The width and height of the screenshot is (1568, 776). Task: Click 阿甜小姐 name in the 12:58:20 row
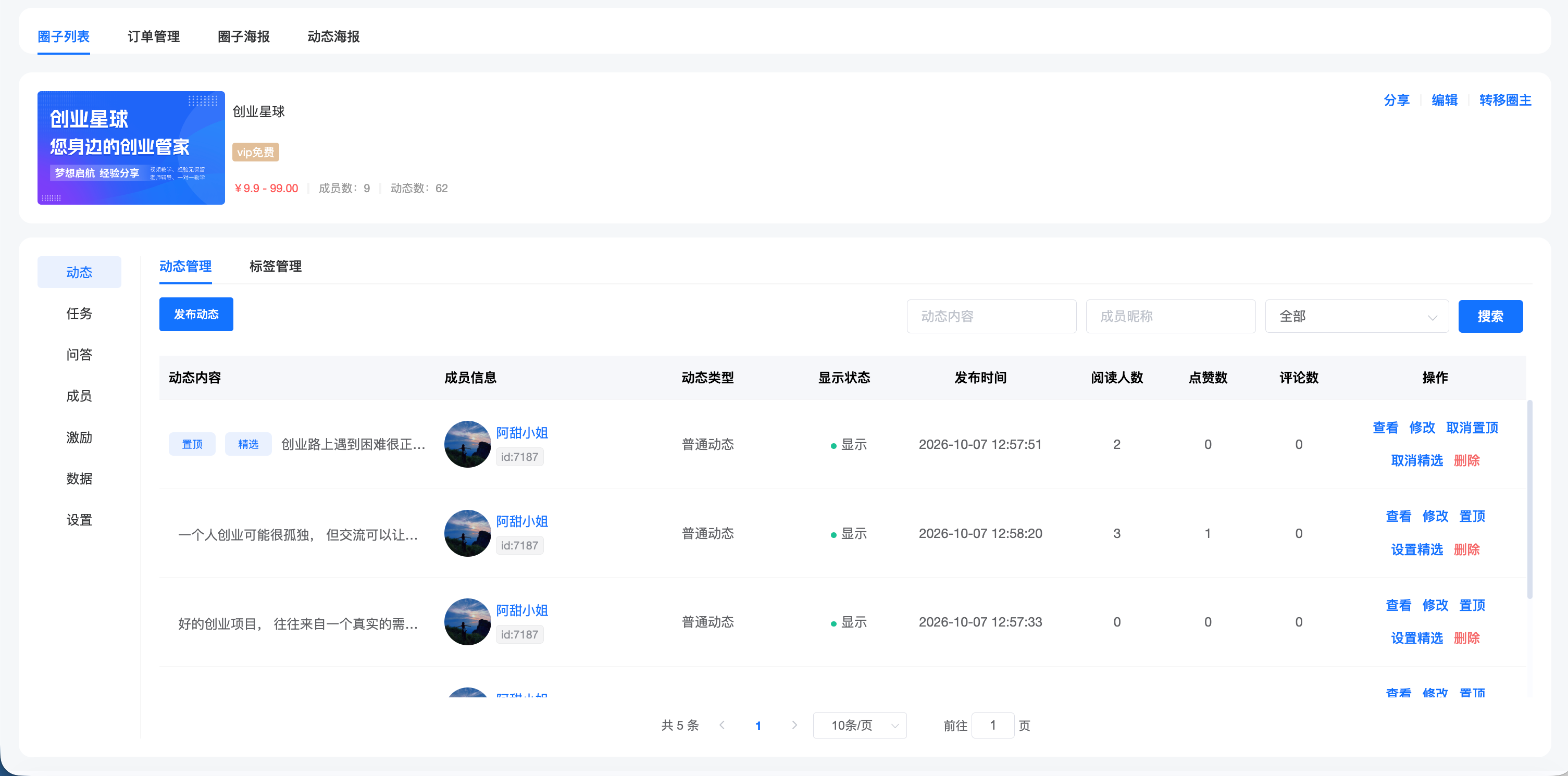tap(521, 522)
